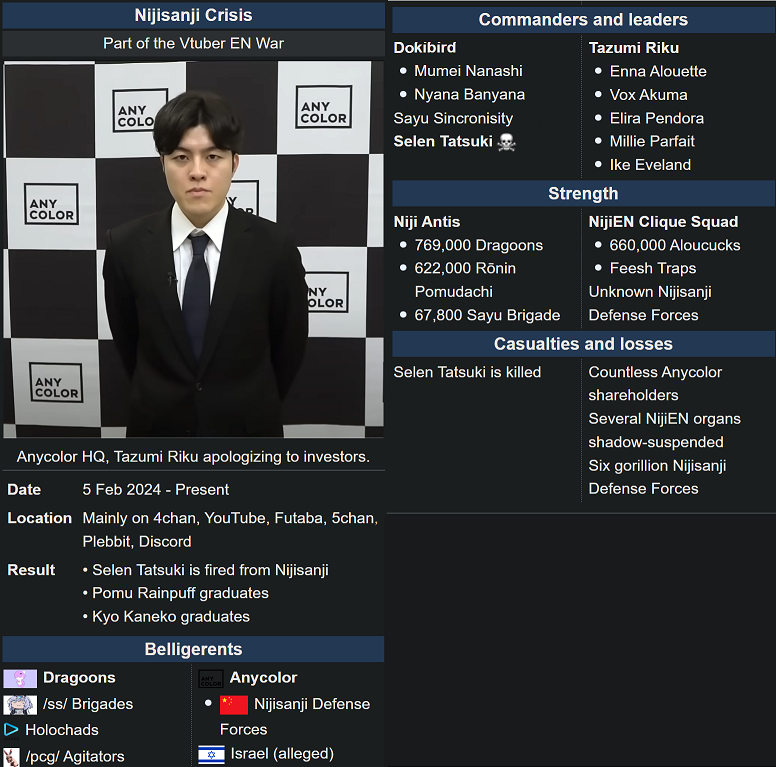Click the Holochads entry

pos(62,730)
